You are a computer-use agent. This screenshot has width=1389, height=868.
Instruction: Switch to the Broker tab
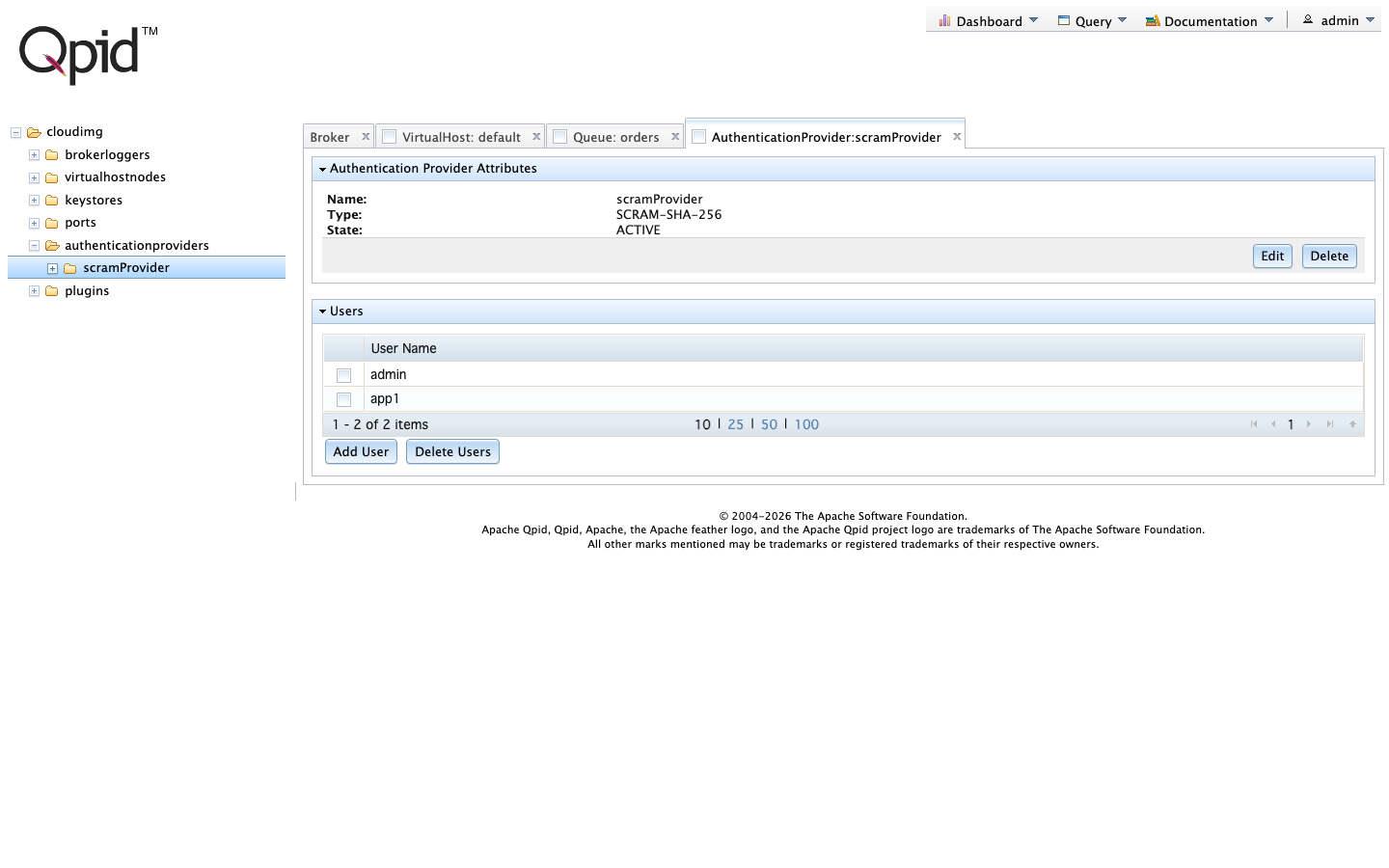[x=330, y=137]
